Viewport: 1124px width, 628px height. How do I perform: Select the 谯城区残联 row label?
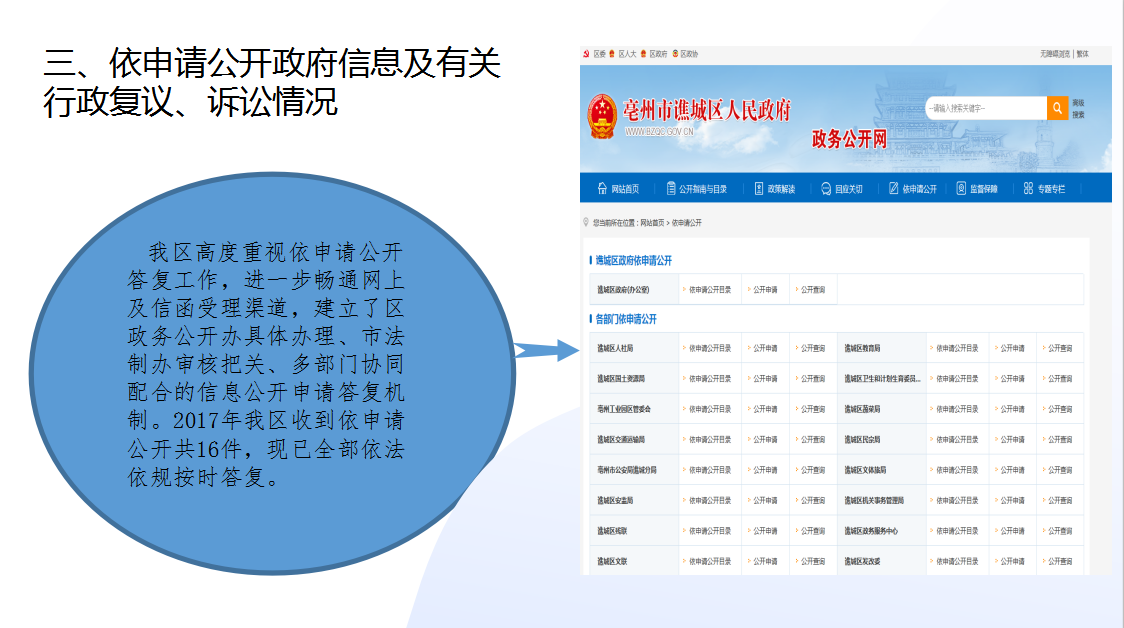pyautogui.click(x=612, y=531)
